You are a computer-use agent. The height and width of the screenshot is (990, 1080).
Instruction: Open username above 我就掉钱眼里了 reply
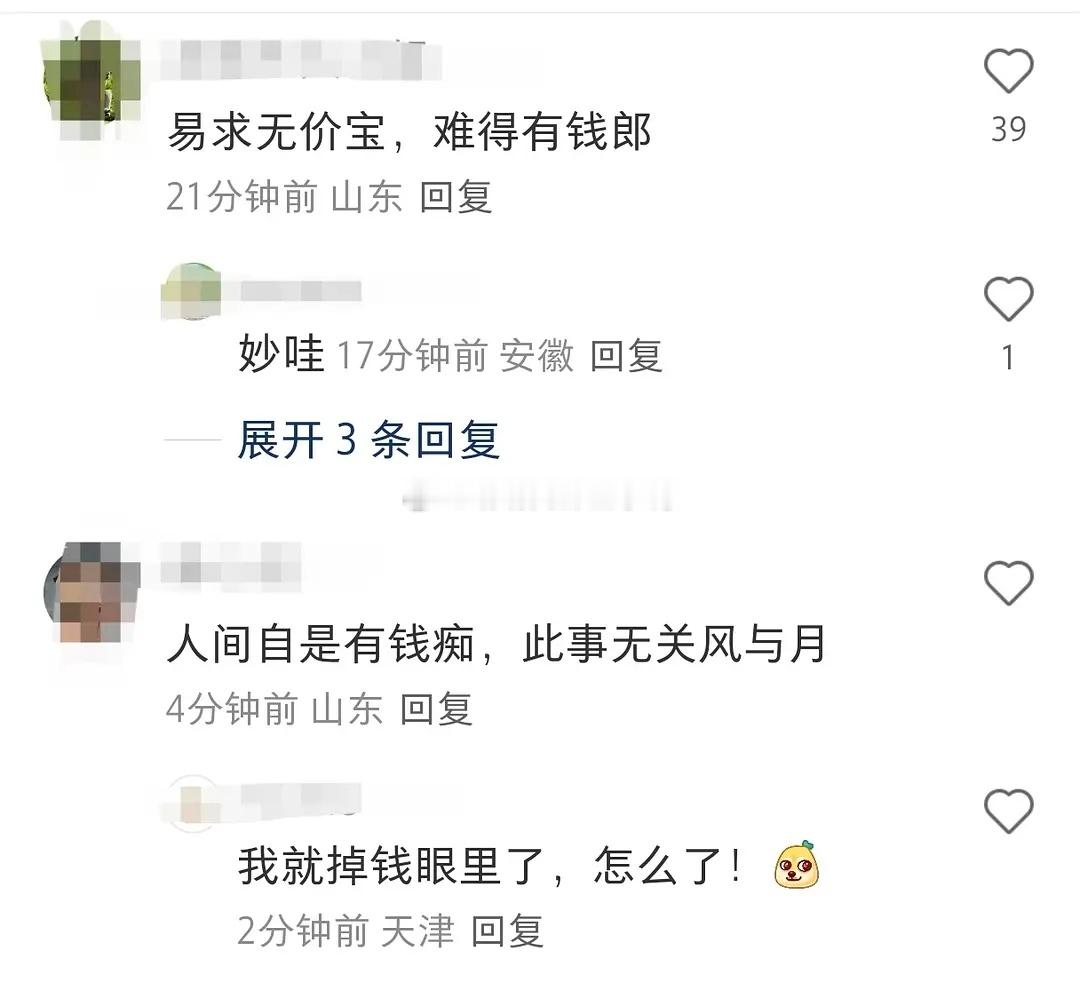point(300,798)
